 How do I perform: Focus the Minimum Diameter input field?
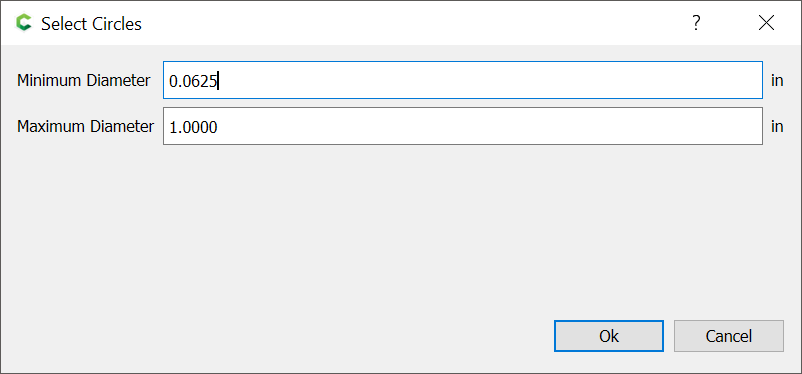[x=462, y=80]
